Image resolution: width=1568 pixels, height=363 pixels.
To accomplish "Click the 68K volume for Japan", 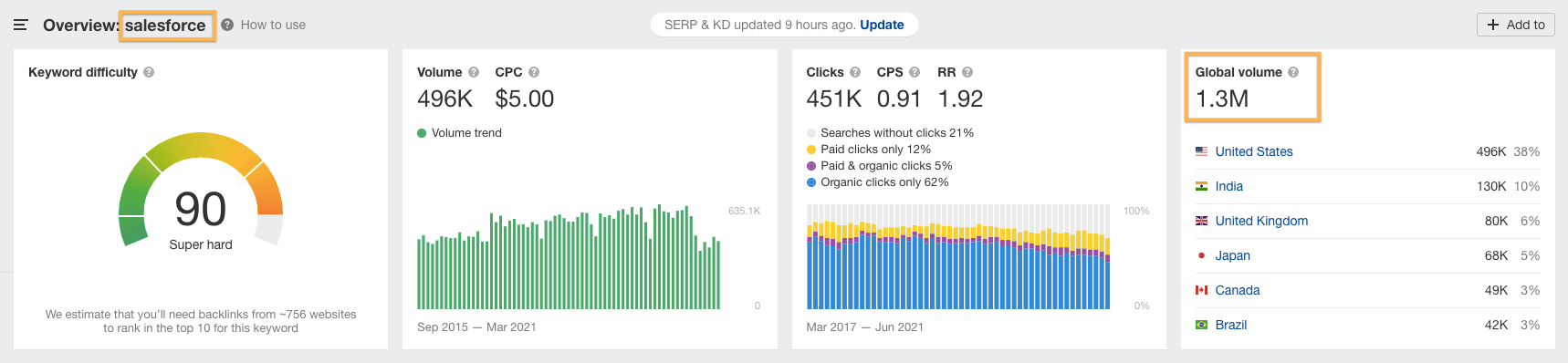I will pyautogui.click(x=1496, y=255).
